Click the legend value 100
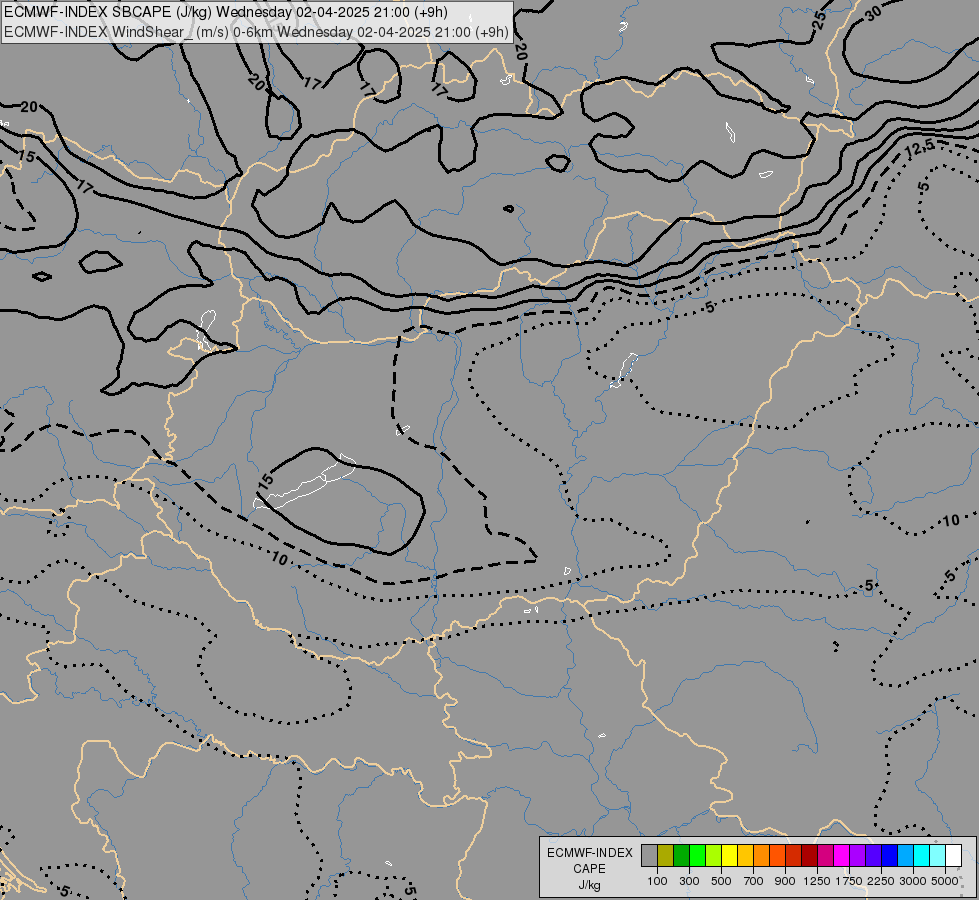The width and height of the screenshot is (979, 900). pyautogui.click(x=657, y=881)
